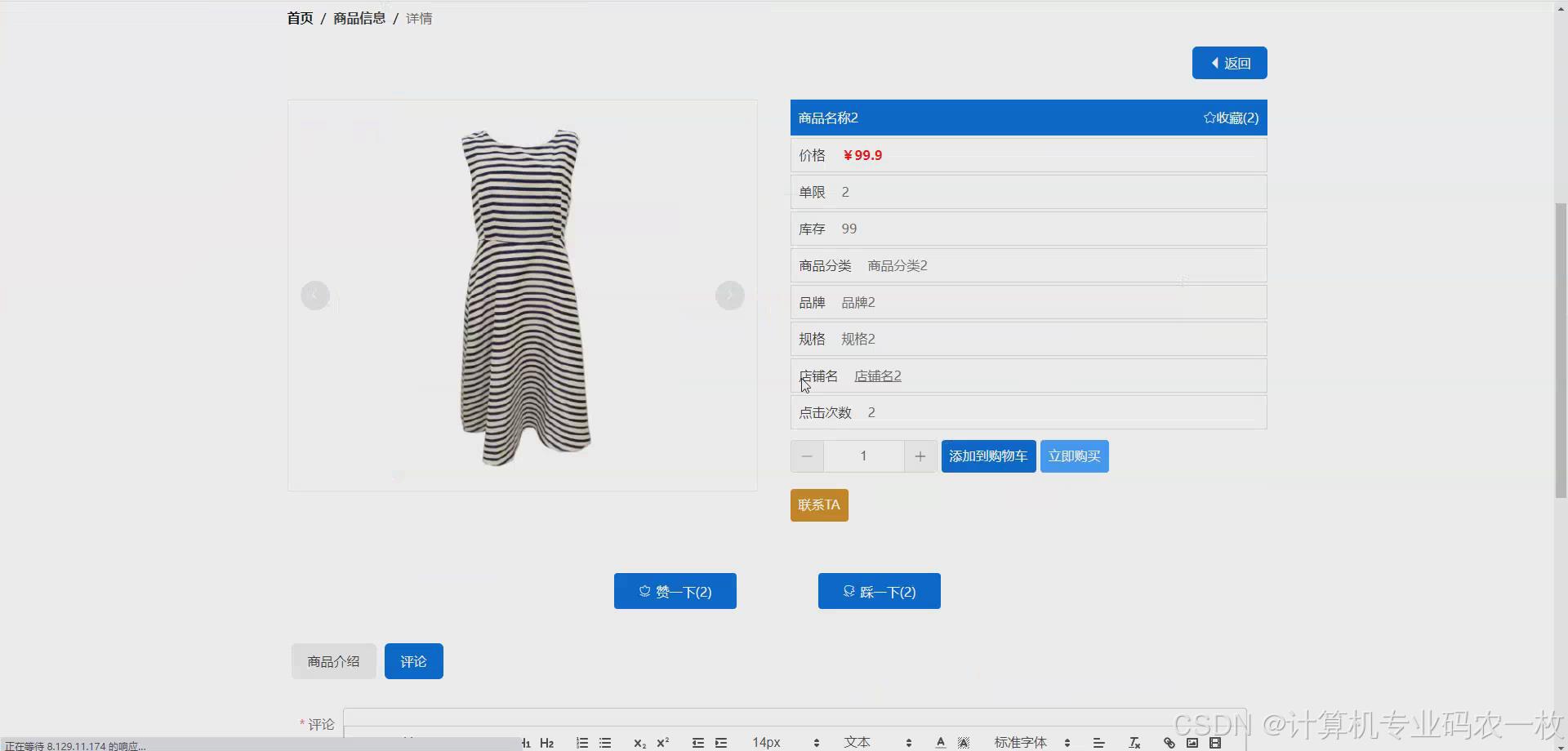Switch to the 评论 tab
1568x751 pixels.
click(413, 661)
